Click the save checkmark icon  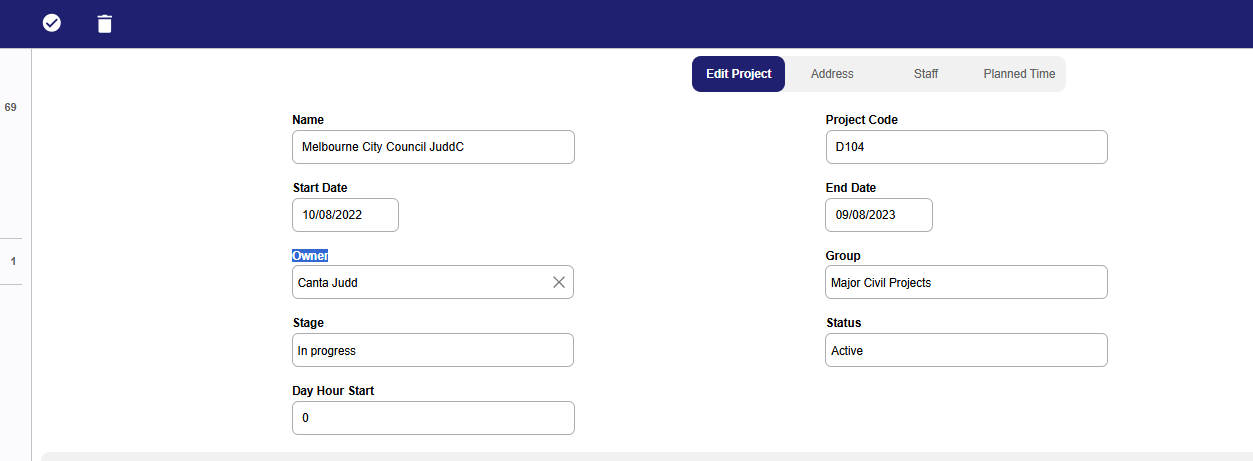point(52,23)
